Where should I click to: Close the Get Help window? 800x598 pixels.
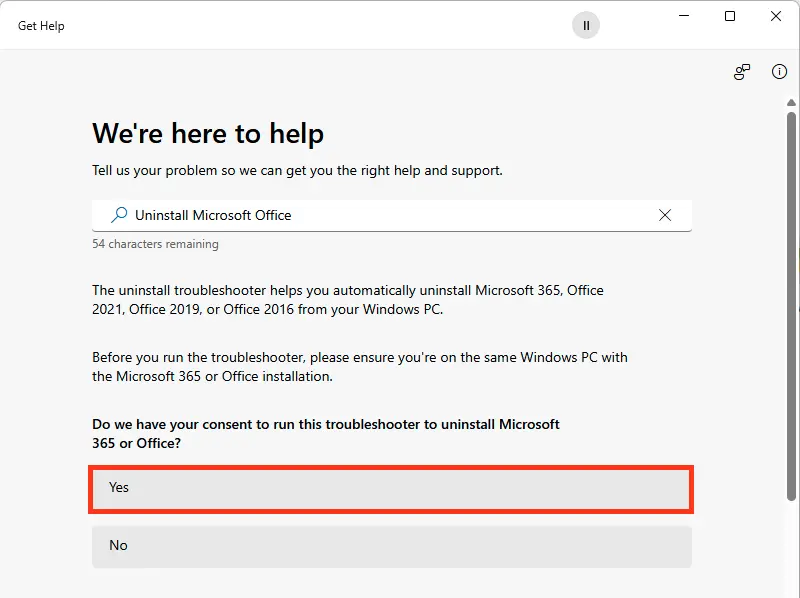point(776,16)
